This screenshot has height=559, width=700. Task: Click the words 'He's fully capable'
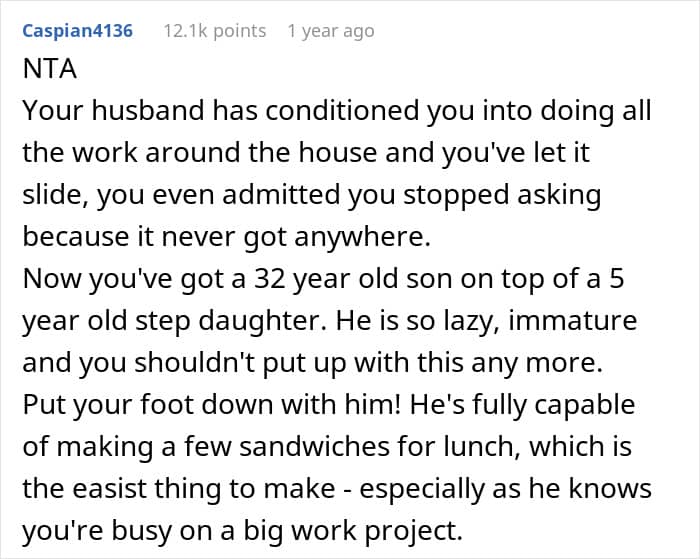click(522, 405)
